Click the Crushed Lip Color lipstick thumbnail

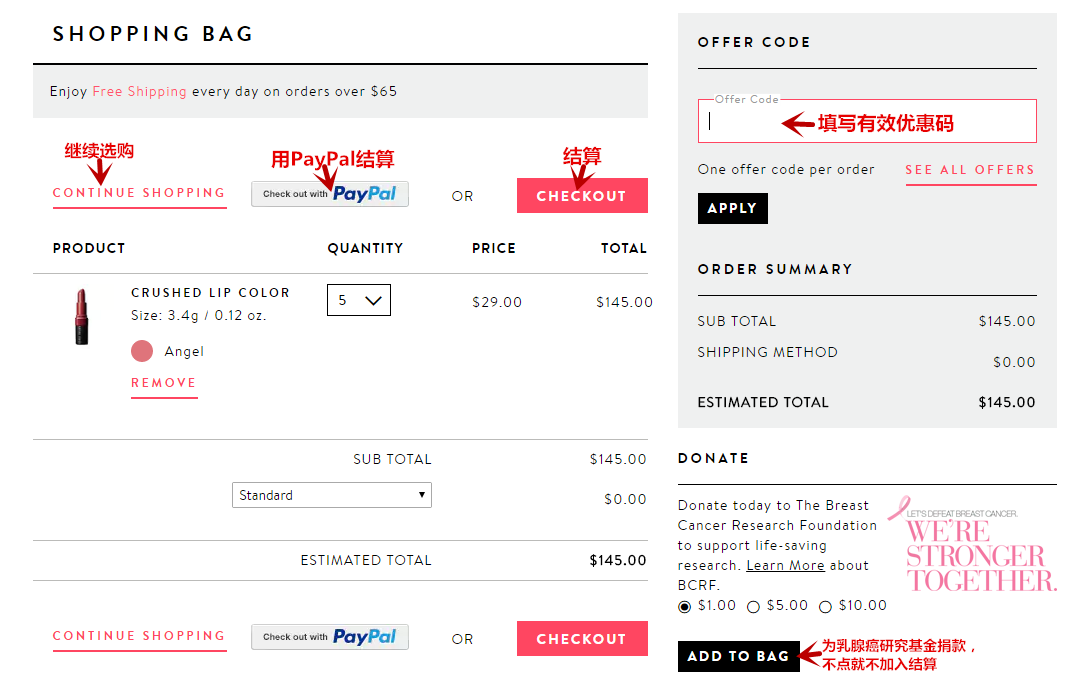pyautogui.click(x=82, y=316)
